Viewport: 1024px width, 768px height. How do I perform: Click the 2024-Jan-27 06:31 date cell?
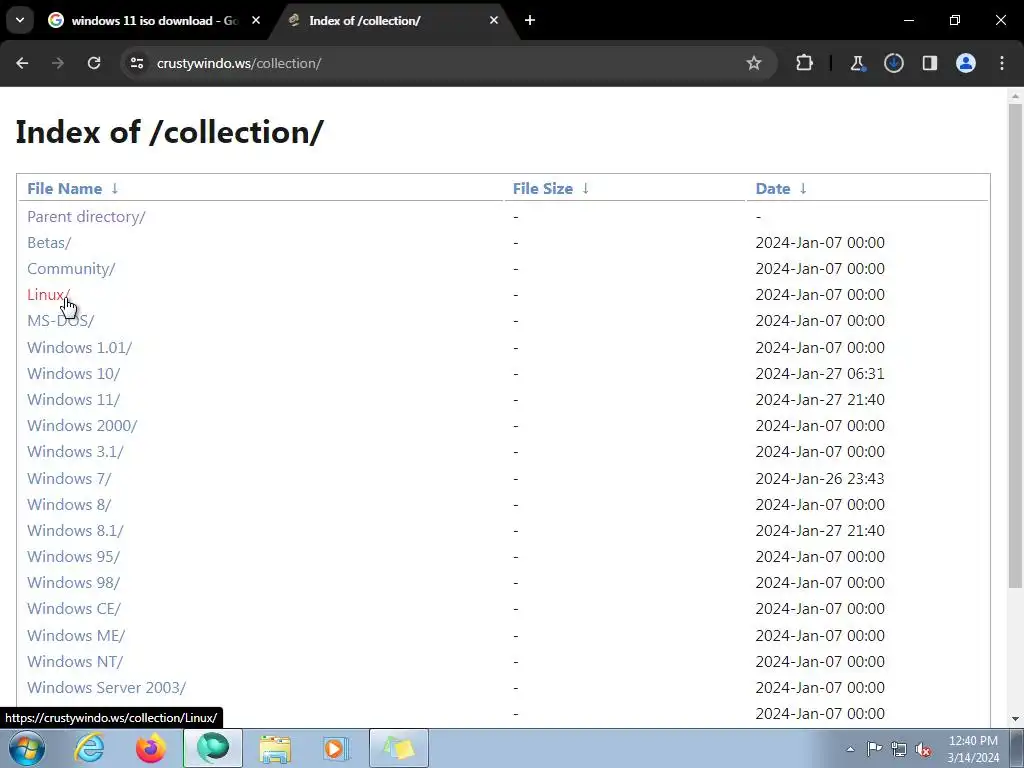pyautogui.click(x=820, y=374)
